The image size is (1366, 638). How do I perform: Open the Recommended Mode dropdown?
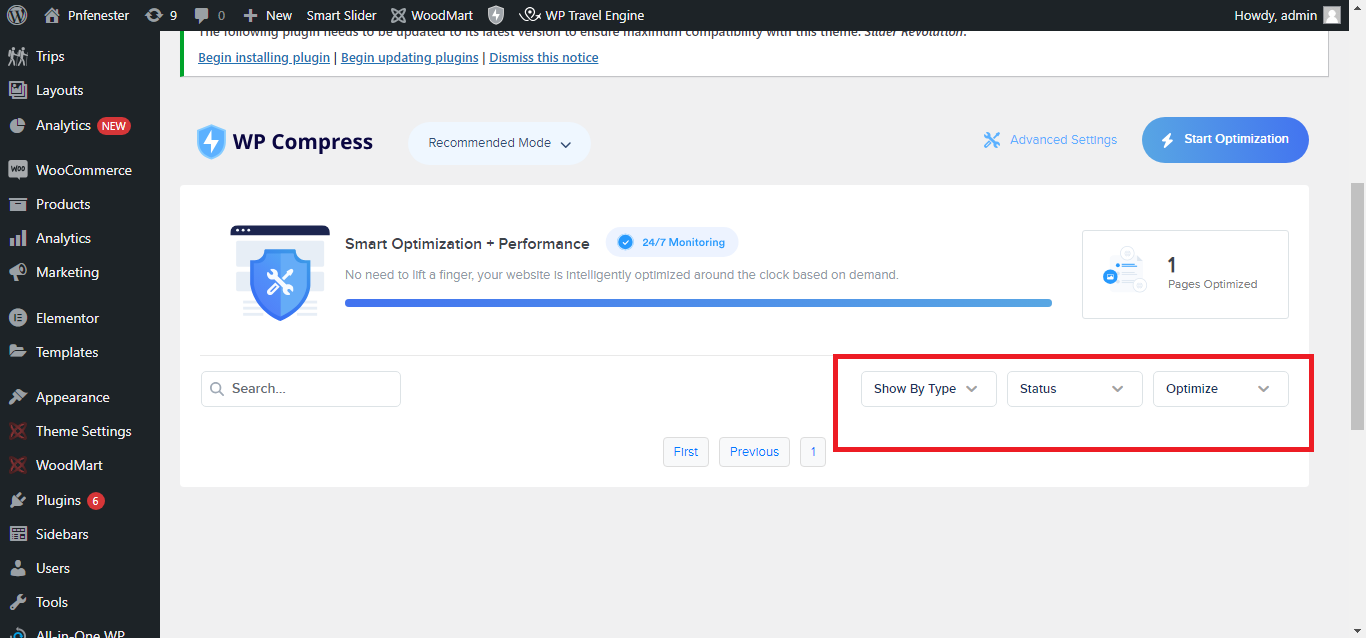[499, 143]
